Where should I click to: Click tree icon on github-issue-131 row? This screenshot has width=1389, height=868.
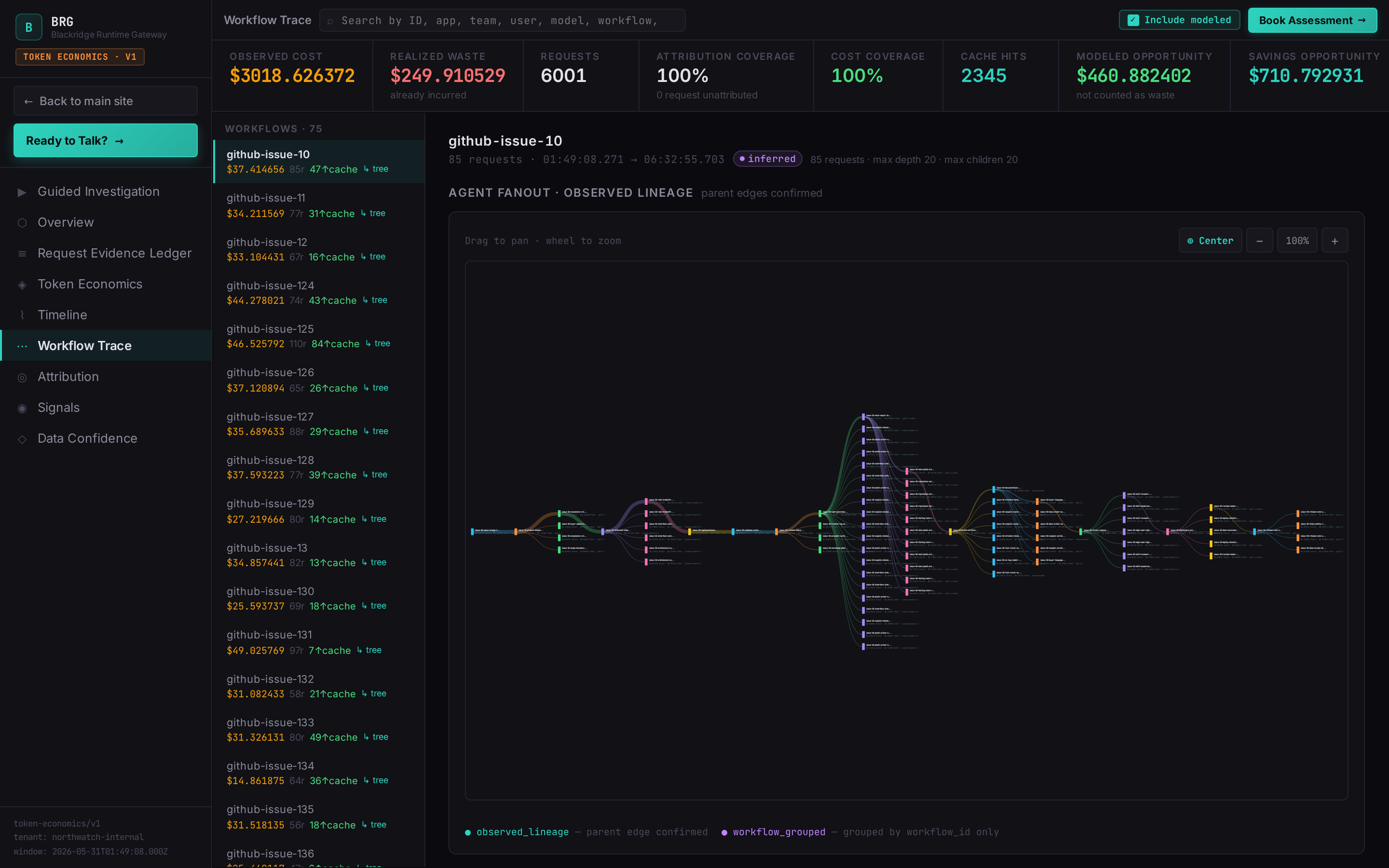pyautogui.click(x=359, y=650)
